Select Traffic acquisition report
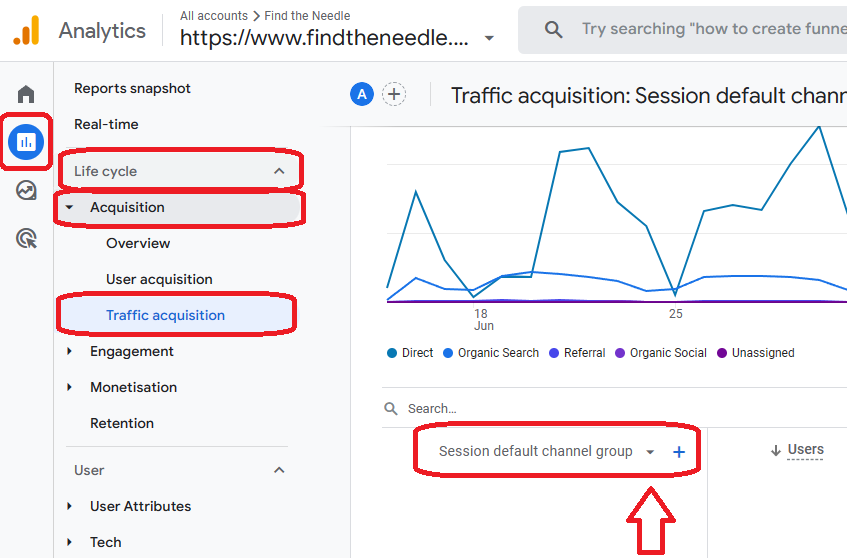Viewport: 847px width, 558px height. 165,315
